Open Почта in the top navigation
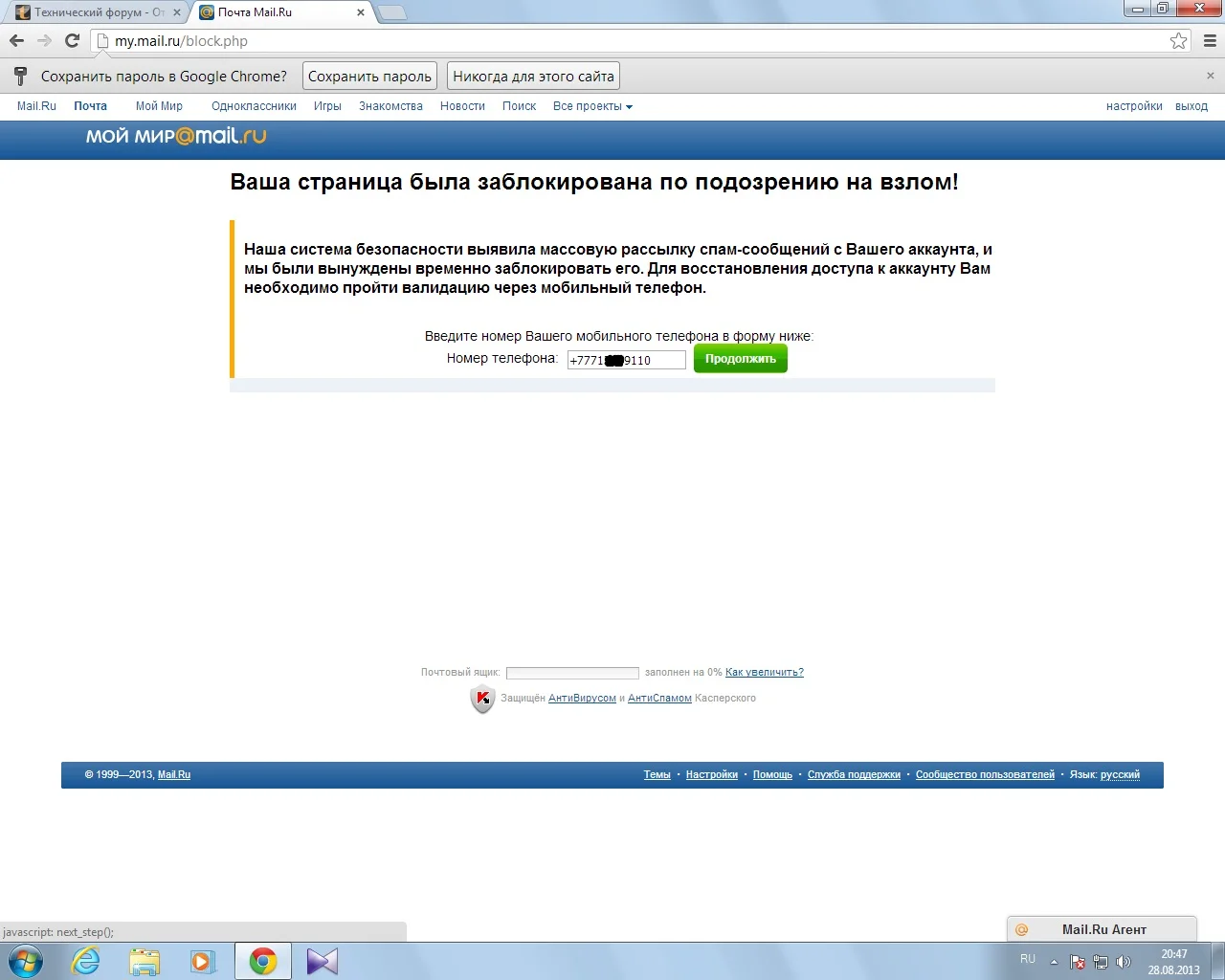Viewport: 1225px width, 980px height. [90, 106]
